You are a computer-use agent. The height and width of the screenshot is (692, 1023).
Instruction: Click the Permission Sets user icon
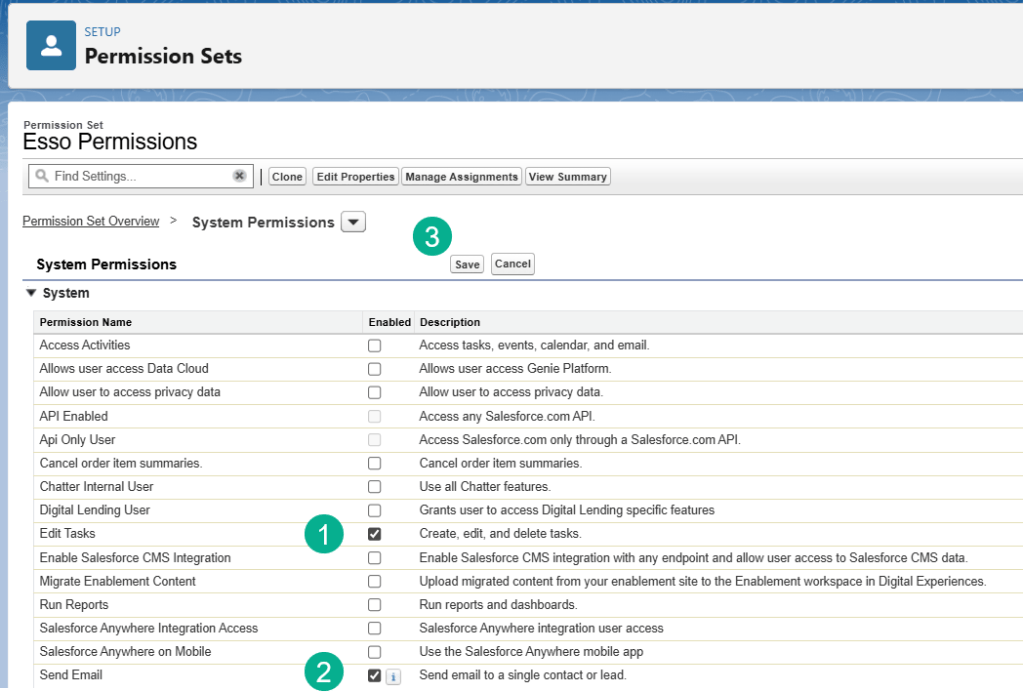point(51,46)
